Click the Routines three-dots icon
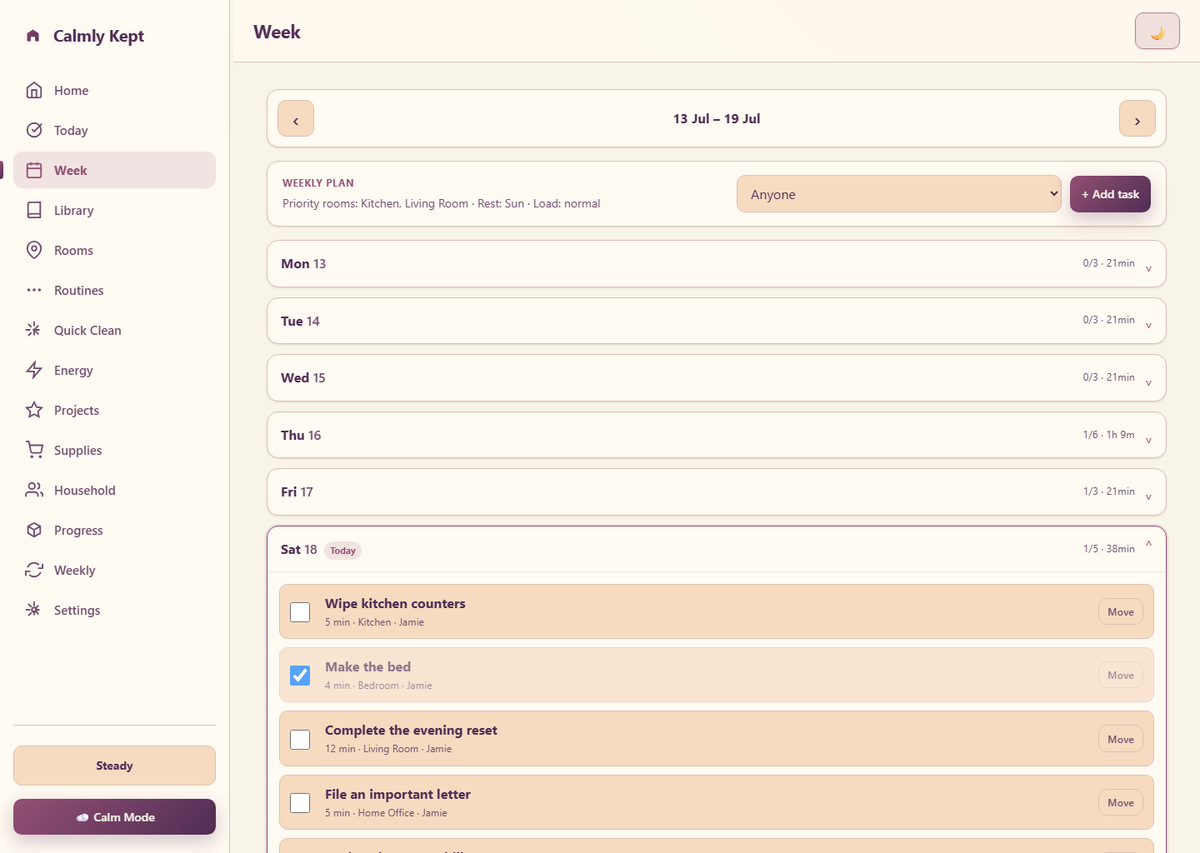The height and width of the screenshot is (853, 1200). [34, 290]
